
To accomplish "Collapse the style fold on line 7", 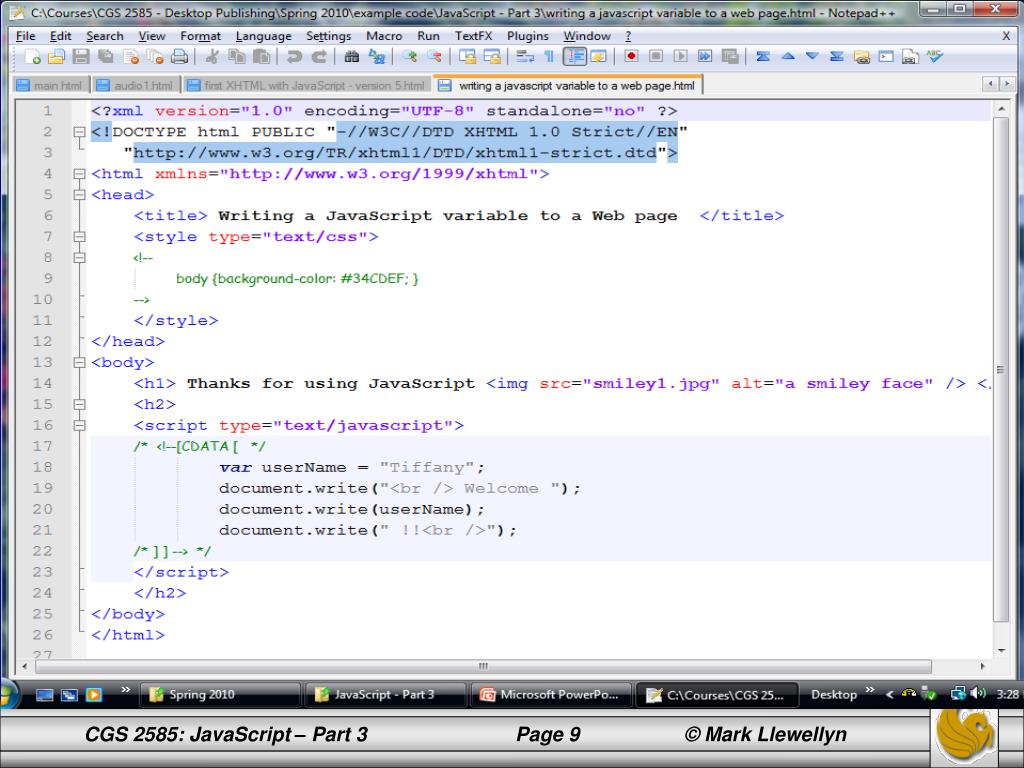I will [80, 236].
